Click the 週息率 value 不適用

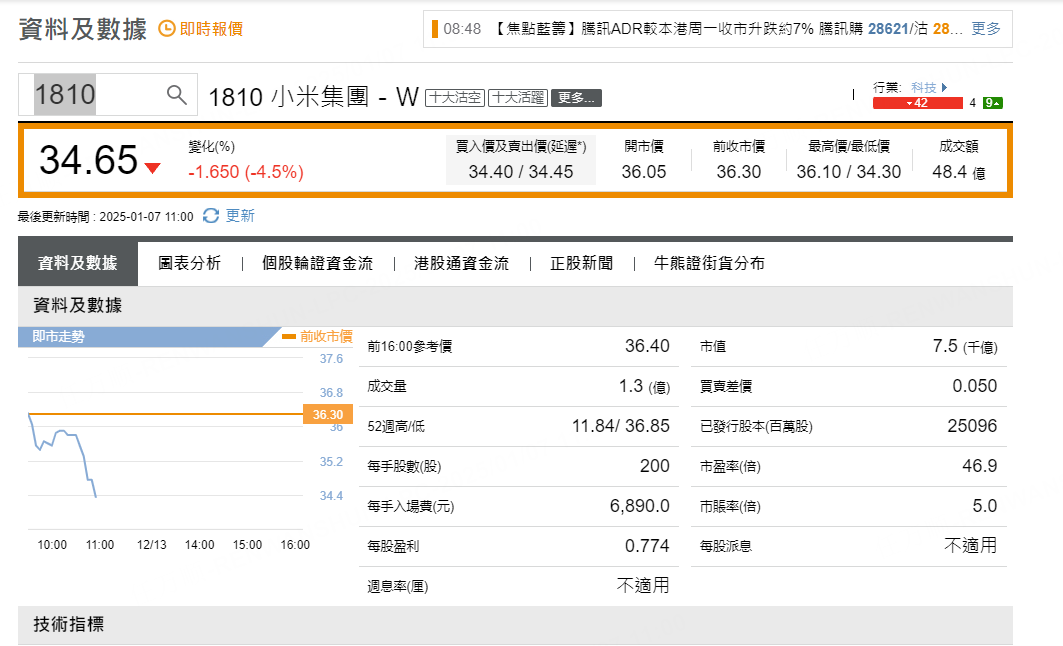tap(643, 586)
